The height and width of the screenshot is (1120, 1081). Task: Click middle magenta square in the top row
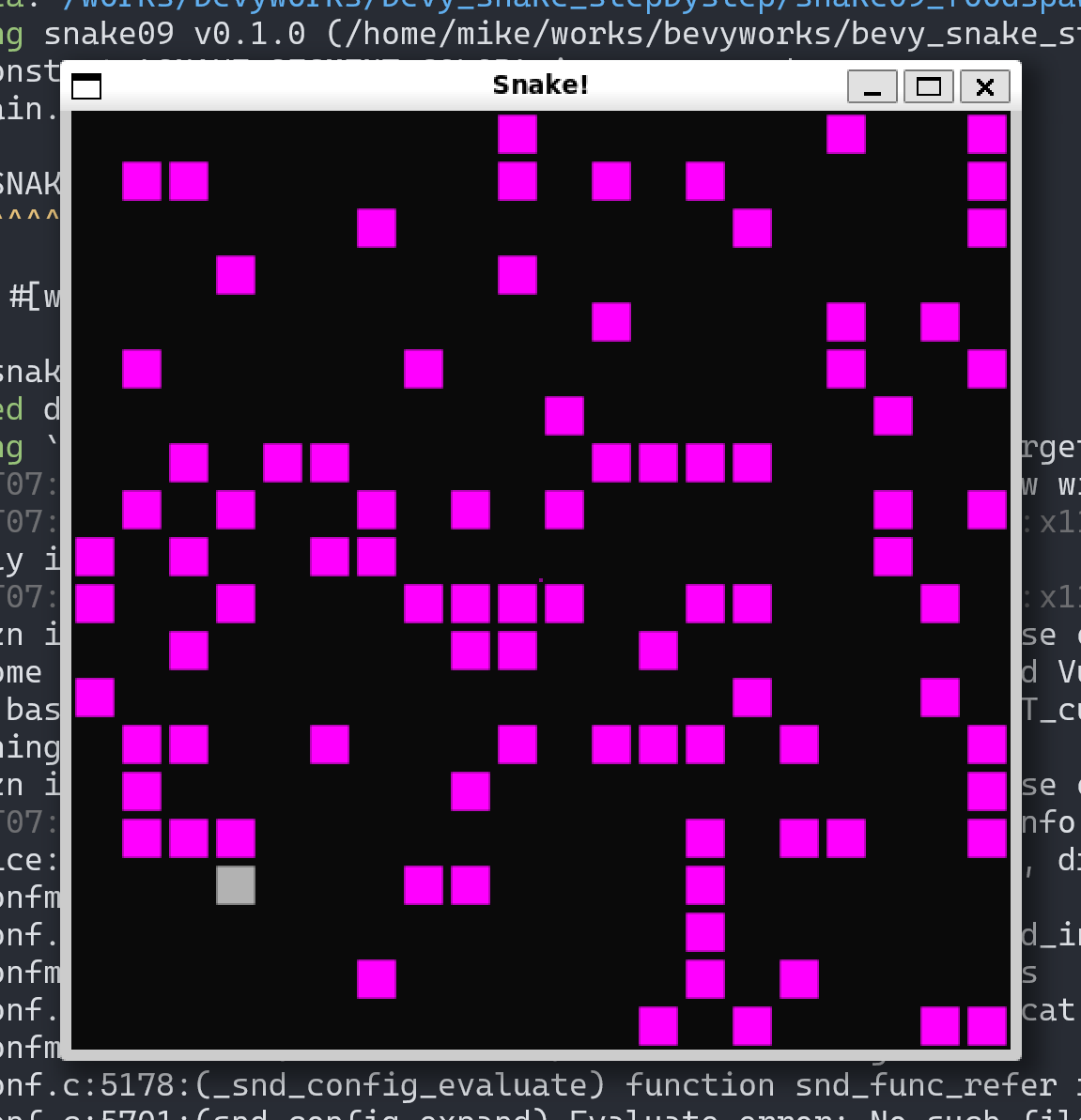pyautogui.click(x=846, y=134)
